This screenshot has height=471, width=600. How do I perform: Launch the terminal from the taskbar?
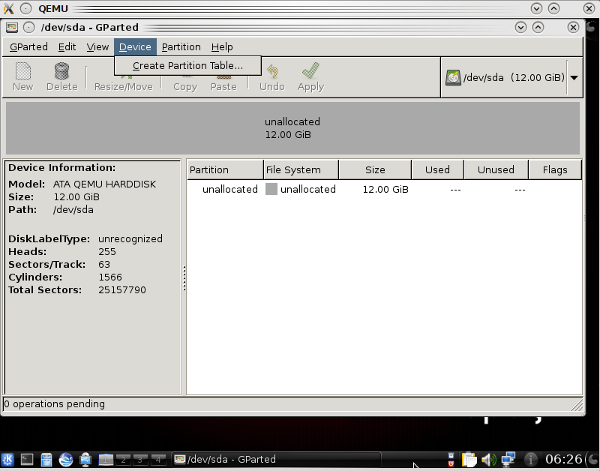pyautogui.click(x=27, y=459)
